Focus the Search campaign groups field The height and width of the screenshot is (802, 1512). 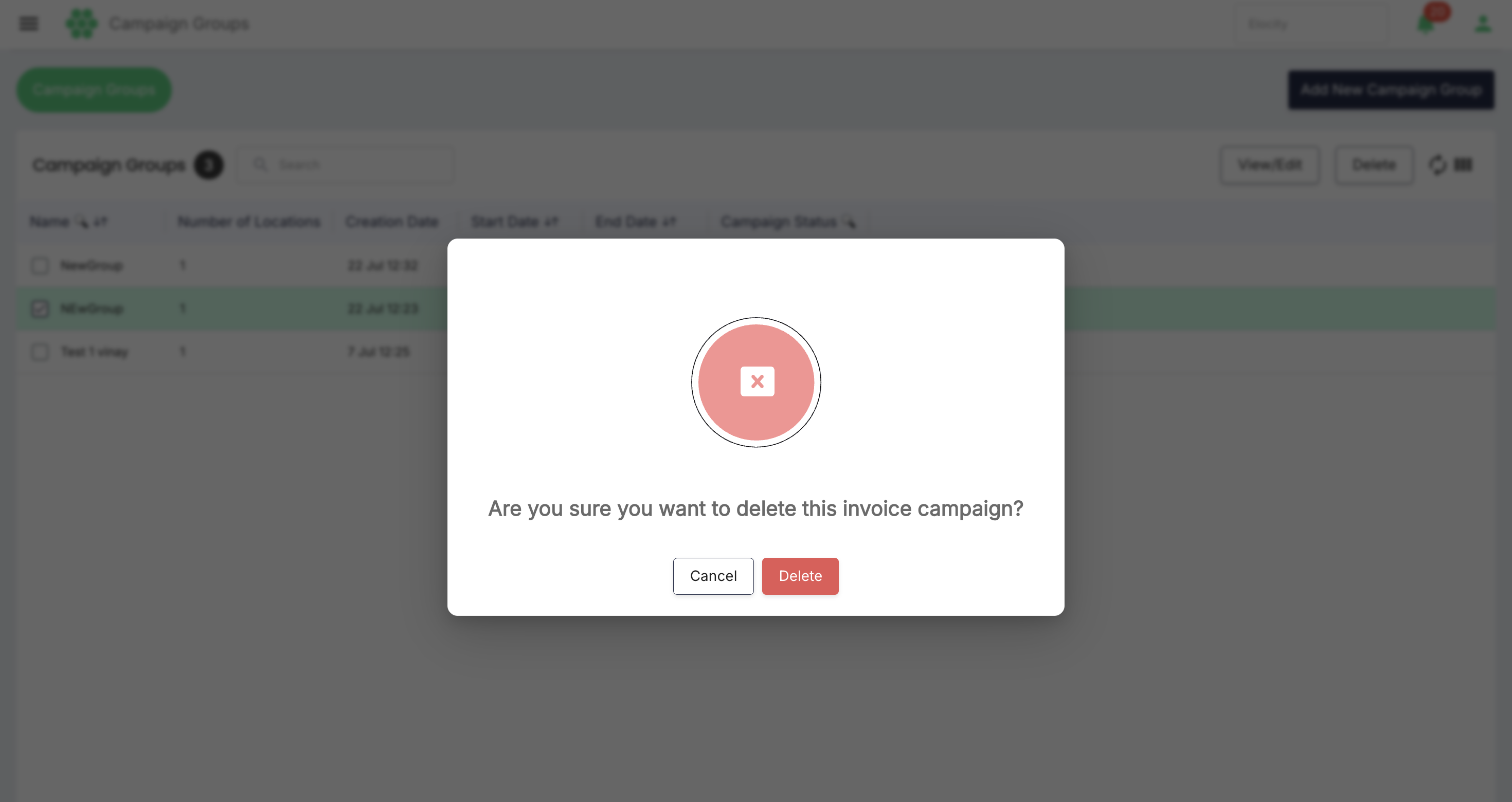coord(345,165)
